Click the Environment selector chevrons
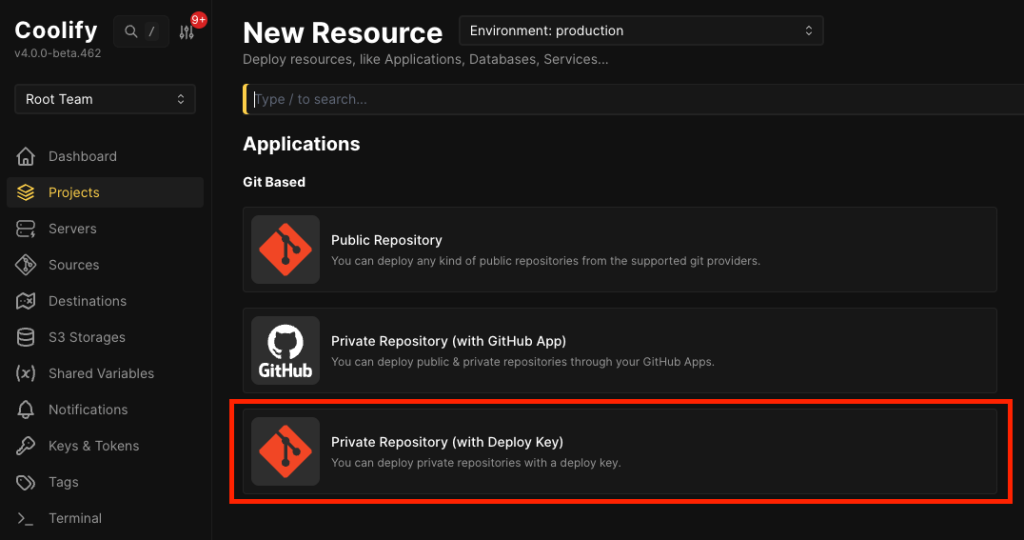 tap(808, 31)
